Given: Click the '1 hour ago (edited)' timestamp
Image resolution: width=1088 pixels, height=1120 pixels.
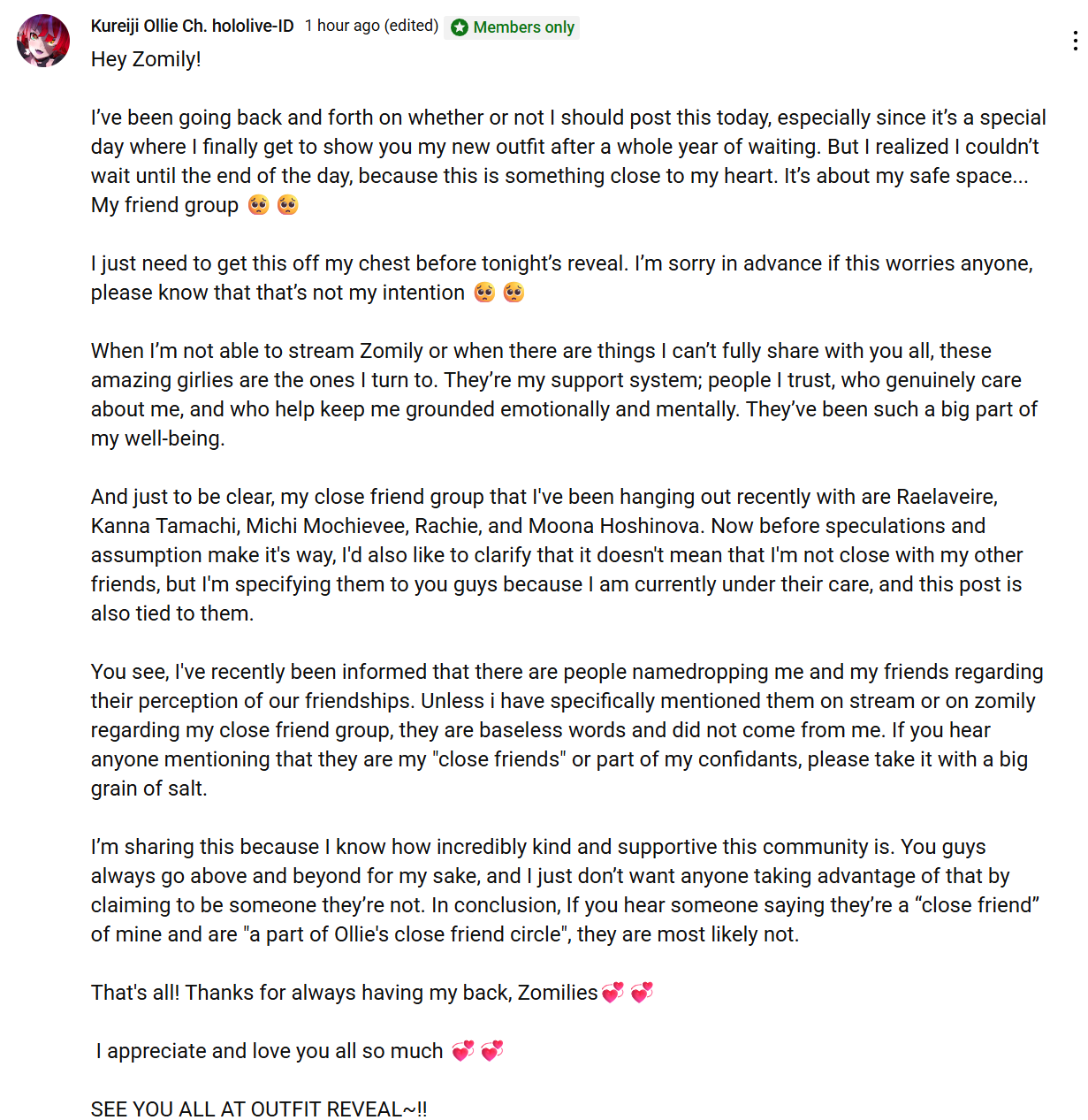Looking at the screenshot, I should click(371, 26).
